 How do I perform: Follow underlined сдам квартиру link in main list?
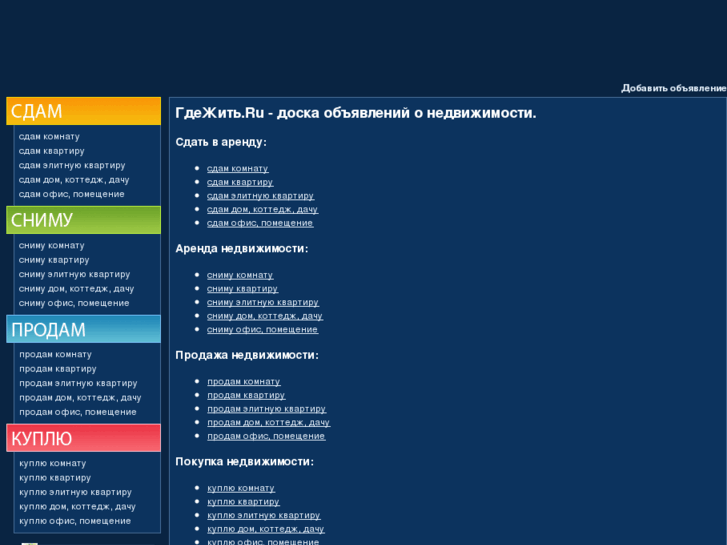pos(240,182)
